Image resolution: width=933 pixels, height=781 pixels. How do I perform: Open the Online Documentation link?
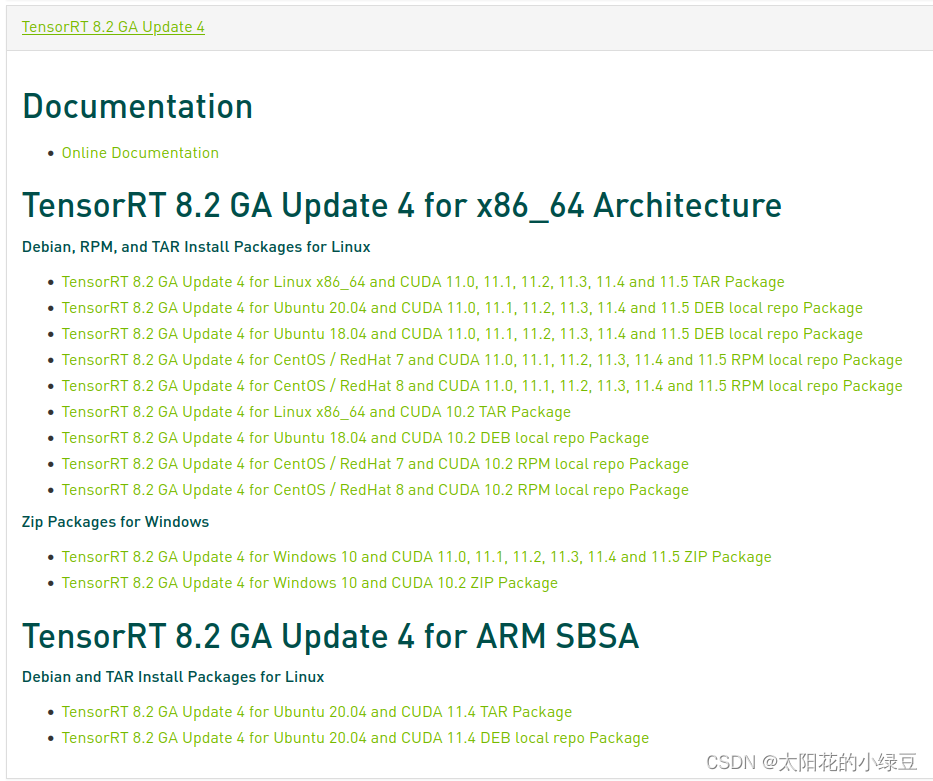click(x=140, y=153)
